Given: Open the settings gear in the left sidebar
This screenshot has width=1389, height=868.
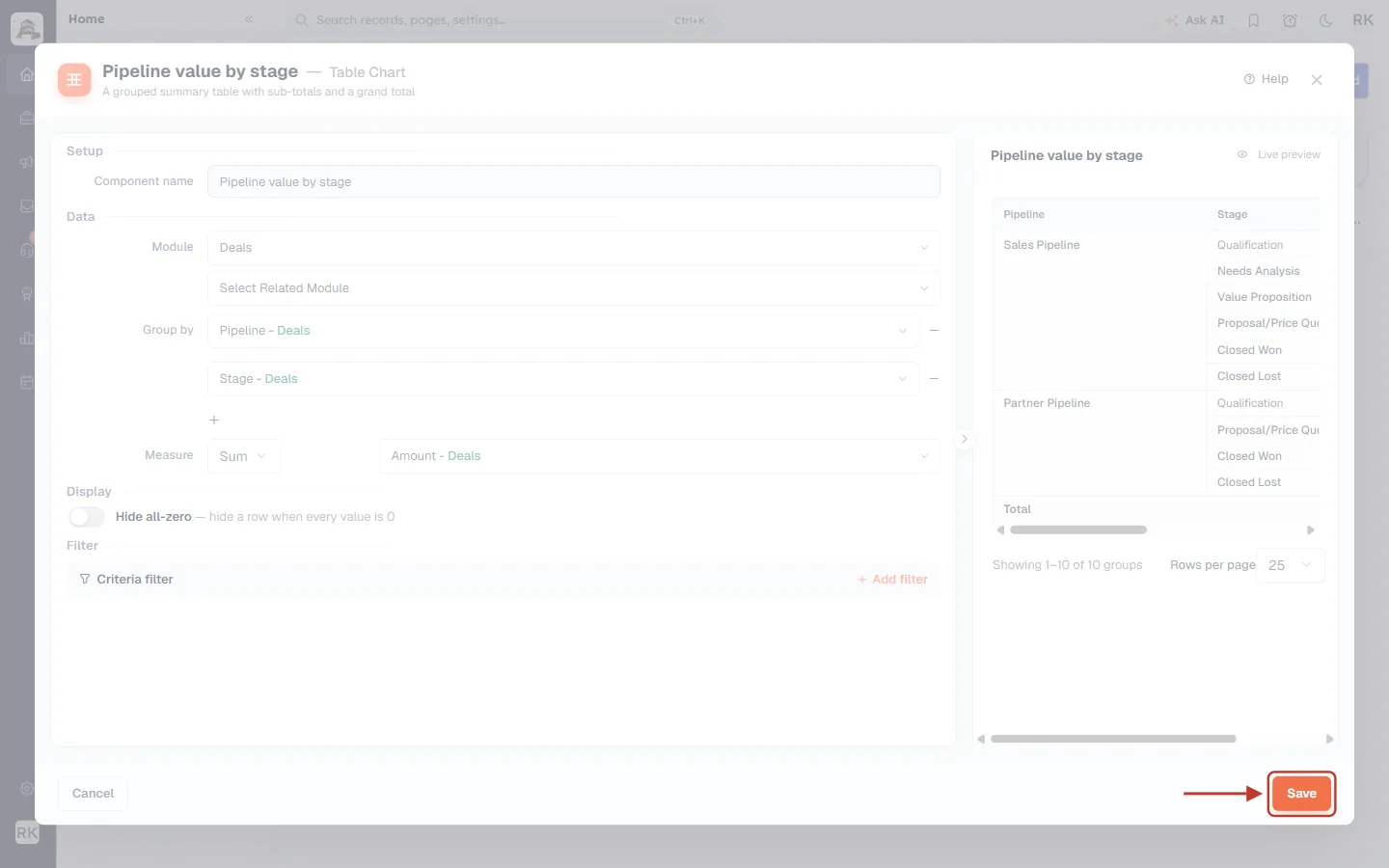Looking at the screenshot, I should pyautogui.click(x=27, y=789).
